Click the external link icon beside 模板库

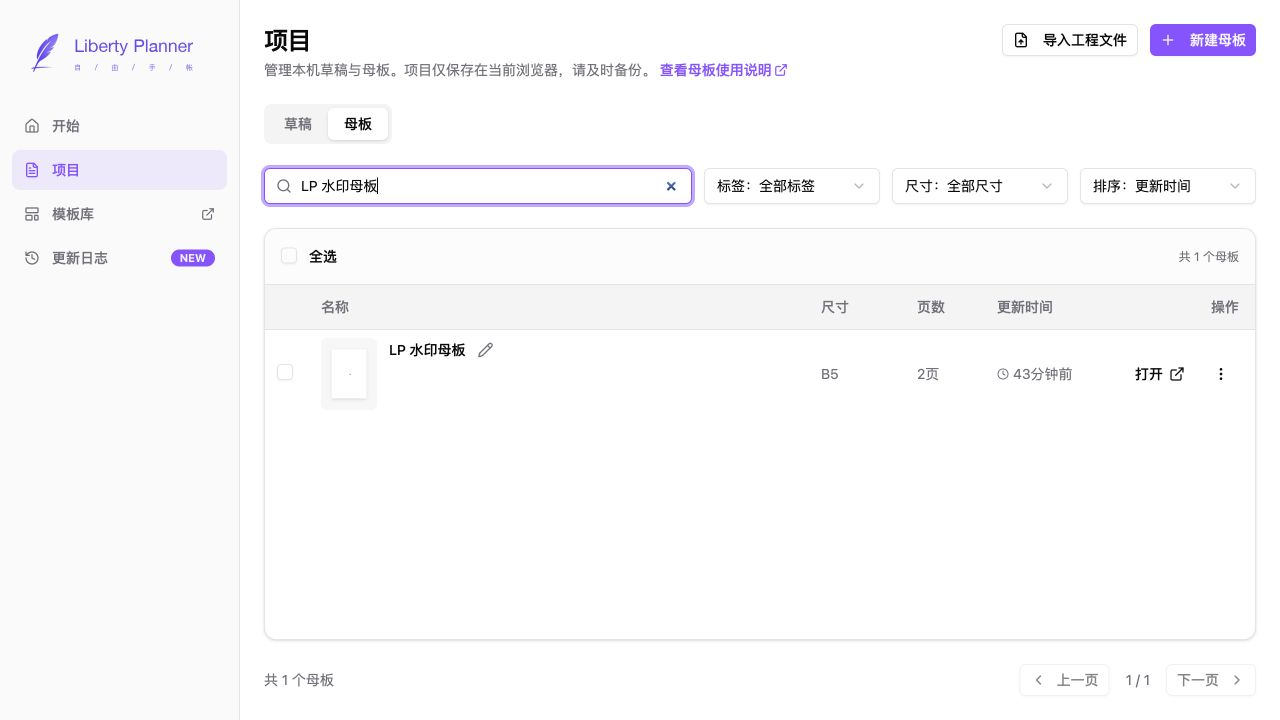(x=208, y=214)
